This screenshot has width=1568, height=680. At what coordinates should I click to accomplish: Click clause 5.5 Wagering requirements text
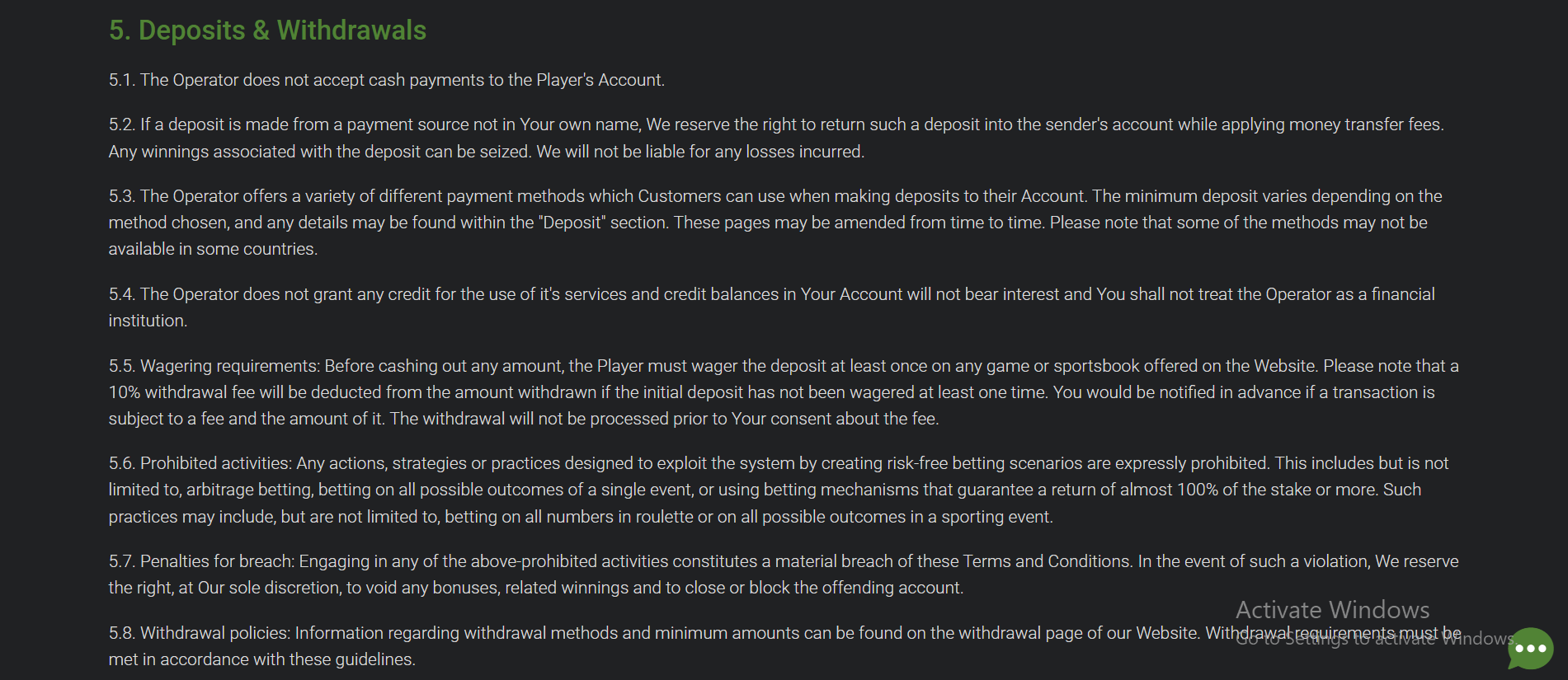coord(784,366)
